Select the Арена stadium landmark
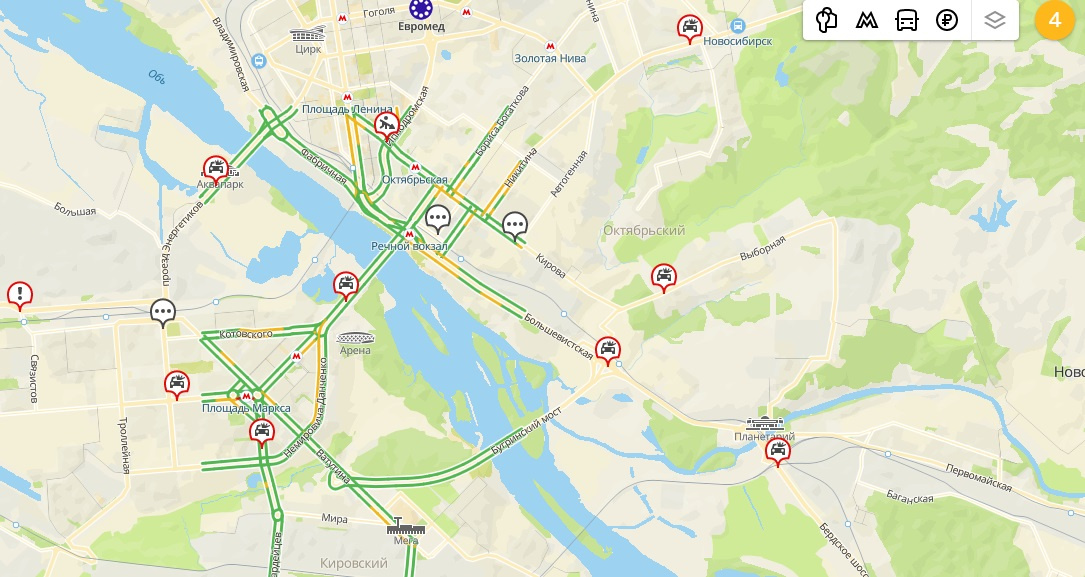Viewport: 1085px width, 577px height. [356, 338]
